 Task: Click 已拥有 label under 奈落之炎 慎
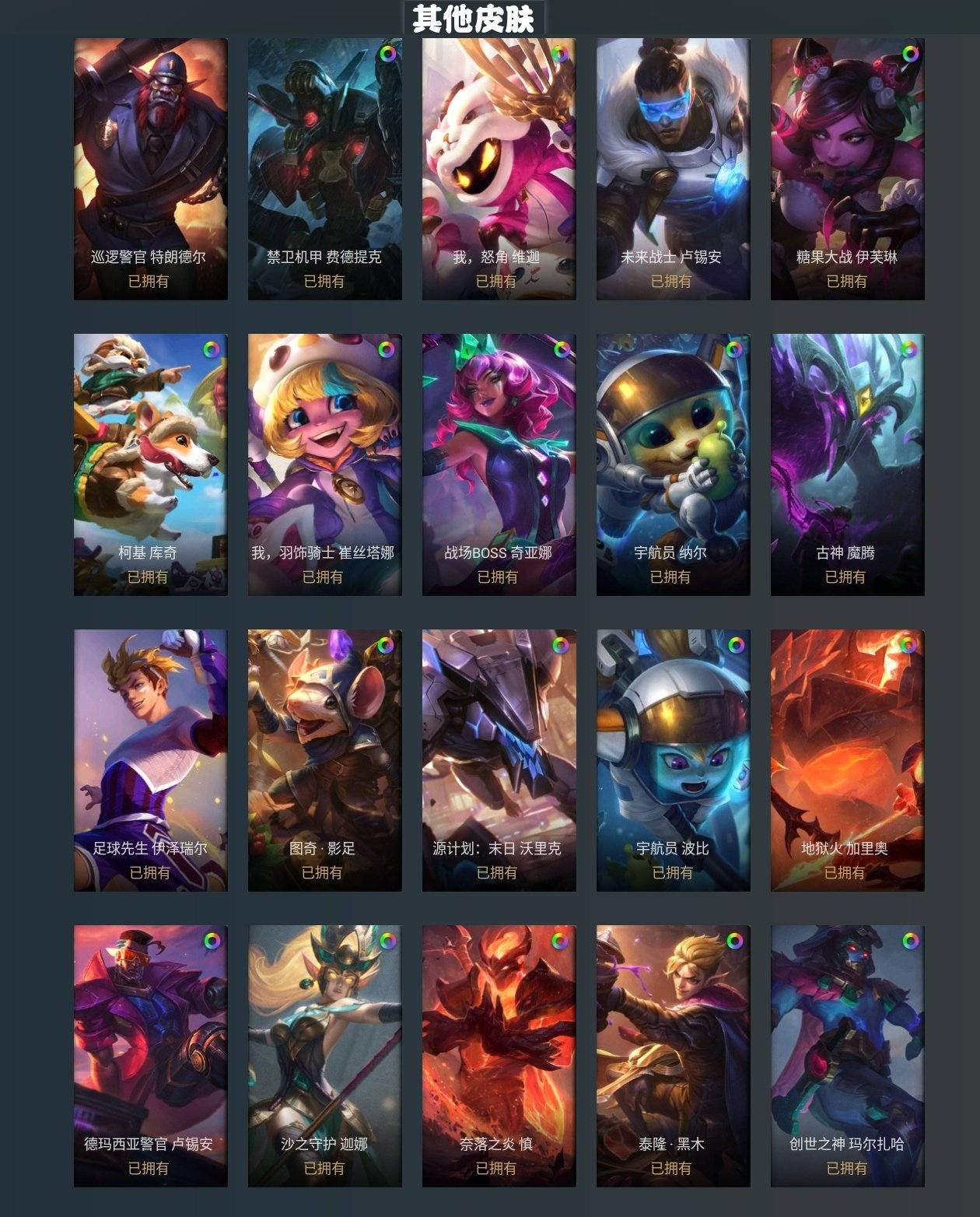(496, 1168)
